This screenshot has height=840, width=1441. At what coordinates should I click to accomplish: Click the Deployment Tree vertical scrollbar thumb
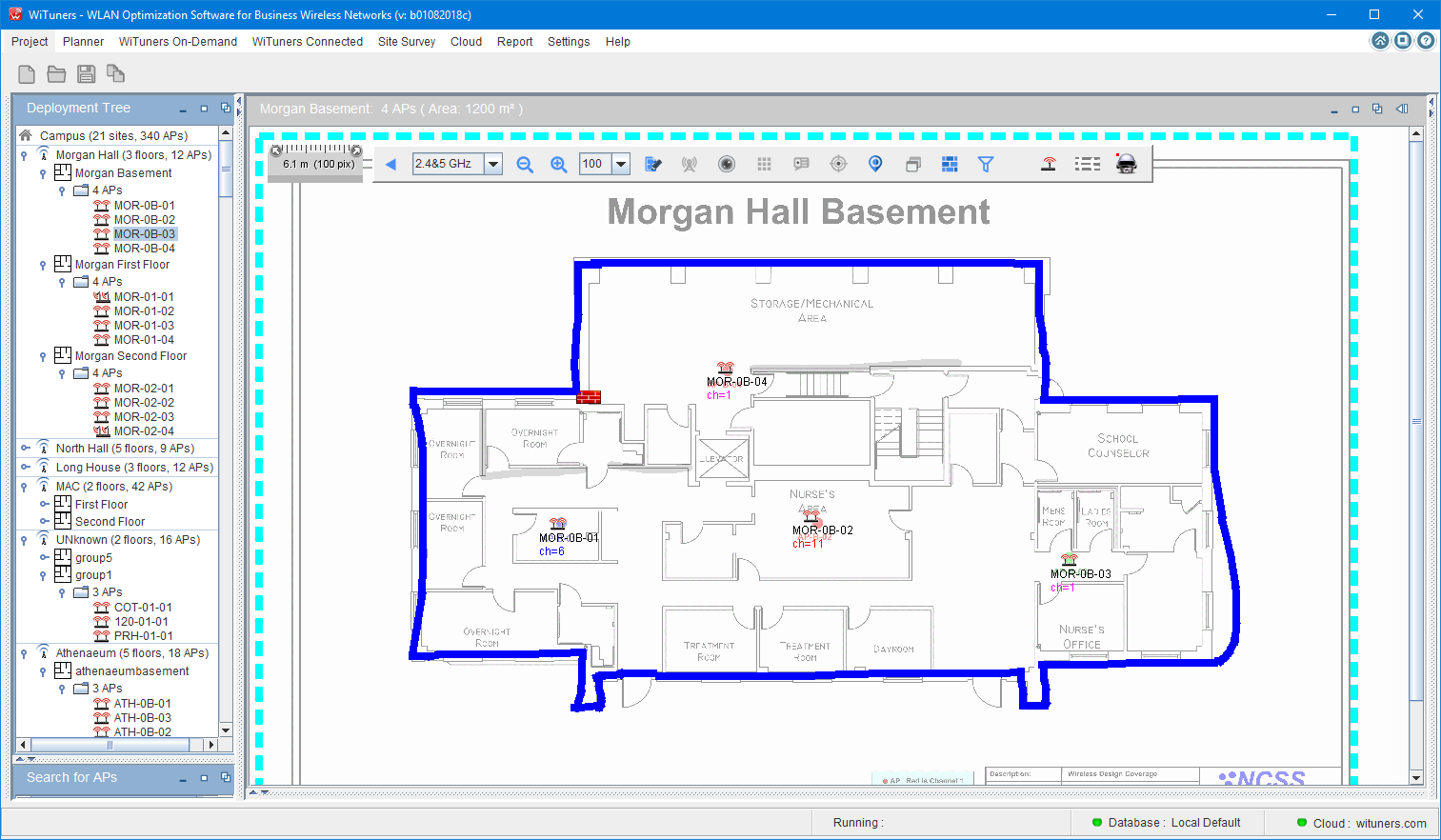coord(226,170)
